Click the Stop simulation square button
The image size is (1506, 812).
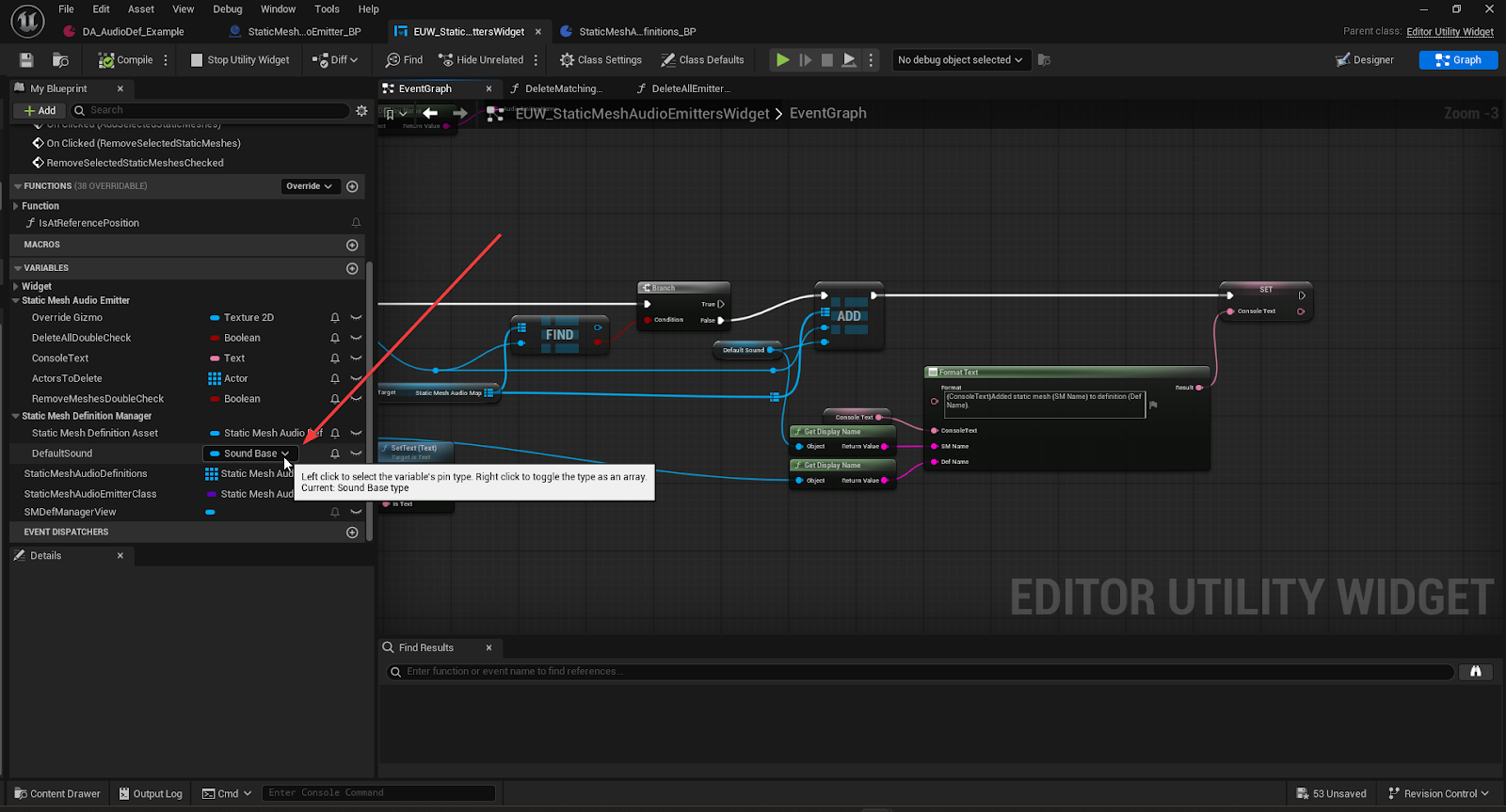[x=827, y=59]
